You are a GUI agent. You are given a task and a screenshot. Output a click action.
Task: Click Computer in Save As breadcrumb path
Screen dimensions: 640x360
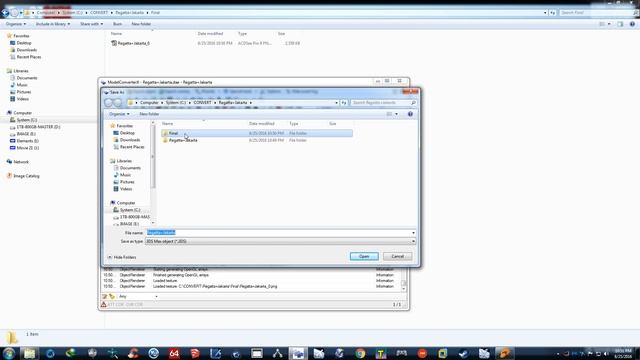149,103
